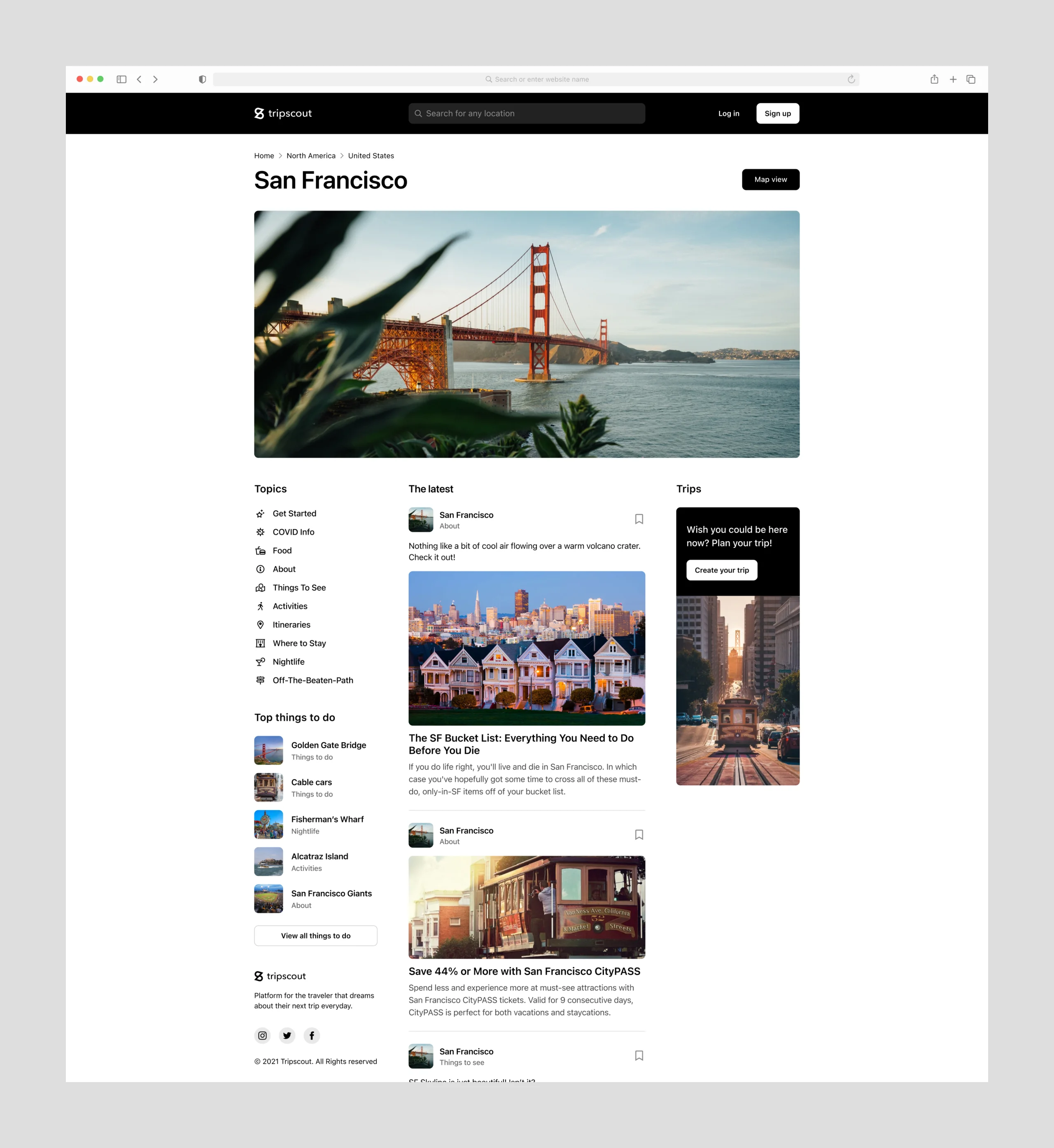Bookmark the Things to see post

(639, 1055)
